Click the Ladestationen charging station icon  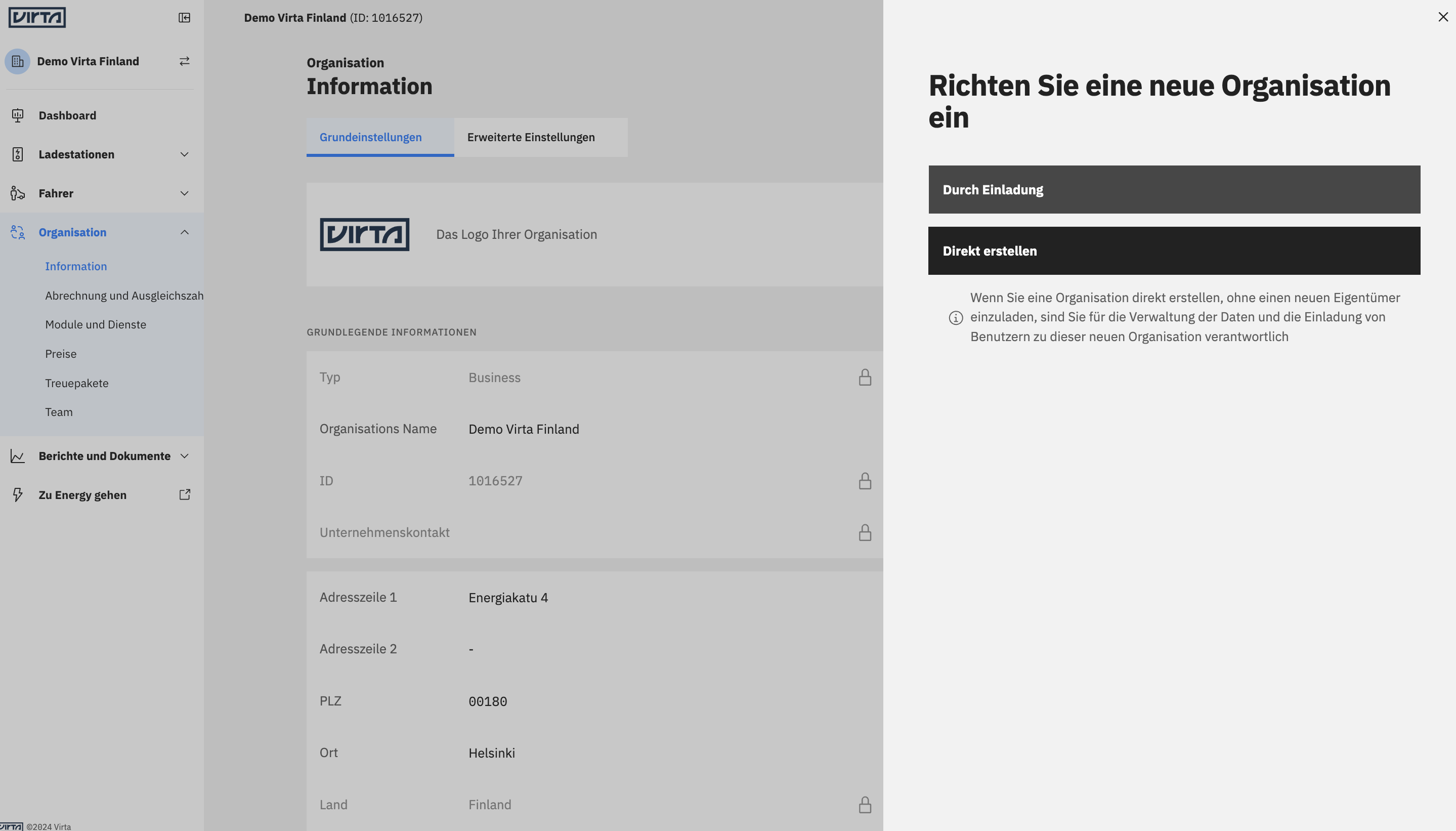click(x=18, y=154)
